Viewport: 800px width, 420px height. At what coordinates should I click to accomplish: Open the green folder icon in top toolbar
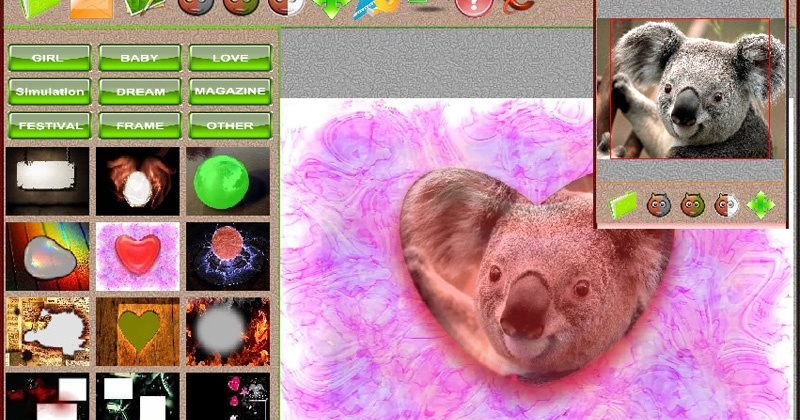(x=39, y=8)
